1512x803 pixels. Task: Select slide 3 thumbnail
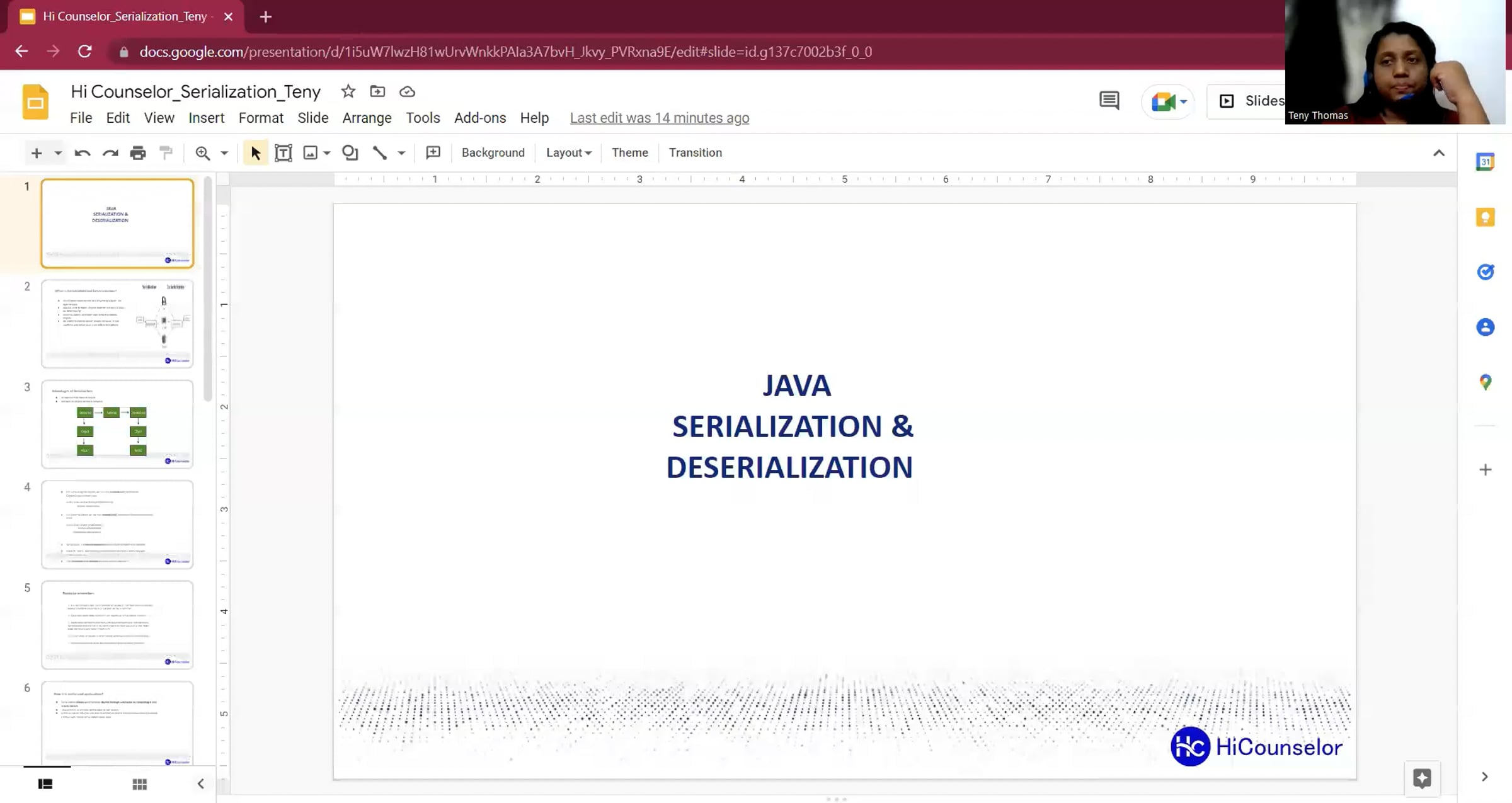[117, 424]
